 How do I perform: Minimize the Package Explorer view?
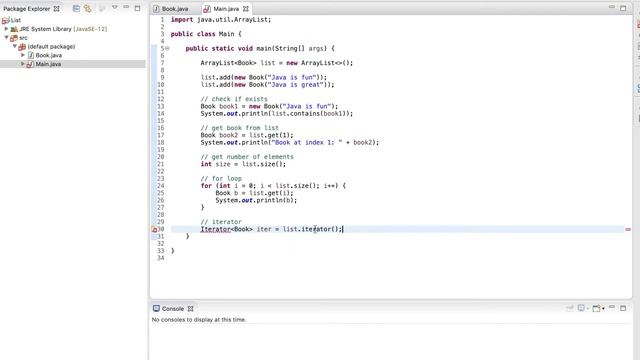click(x=126, y=7)
